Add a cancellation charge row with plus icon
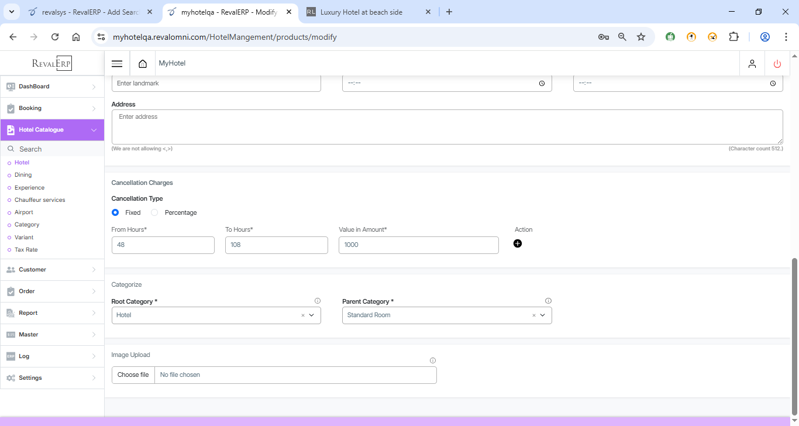This screenshot has height=426, width=799. pos(517,244)
